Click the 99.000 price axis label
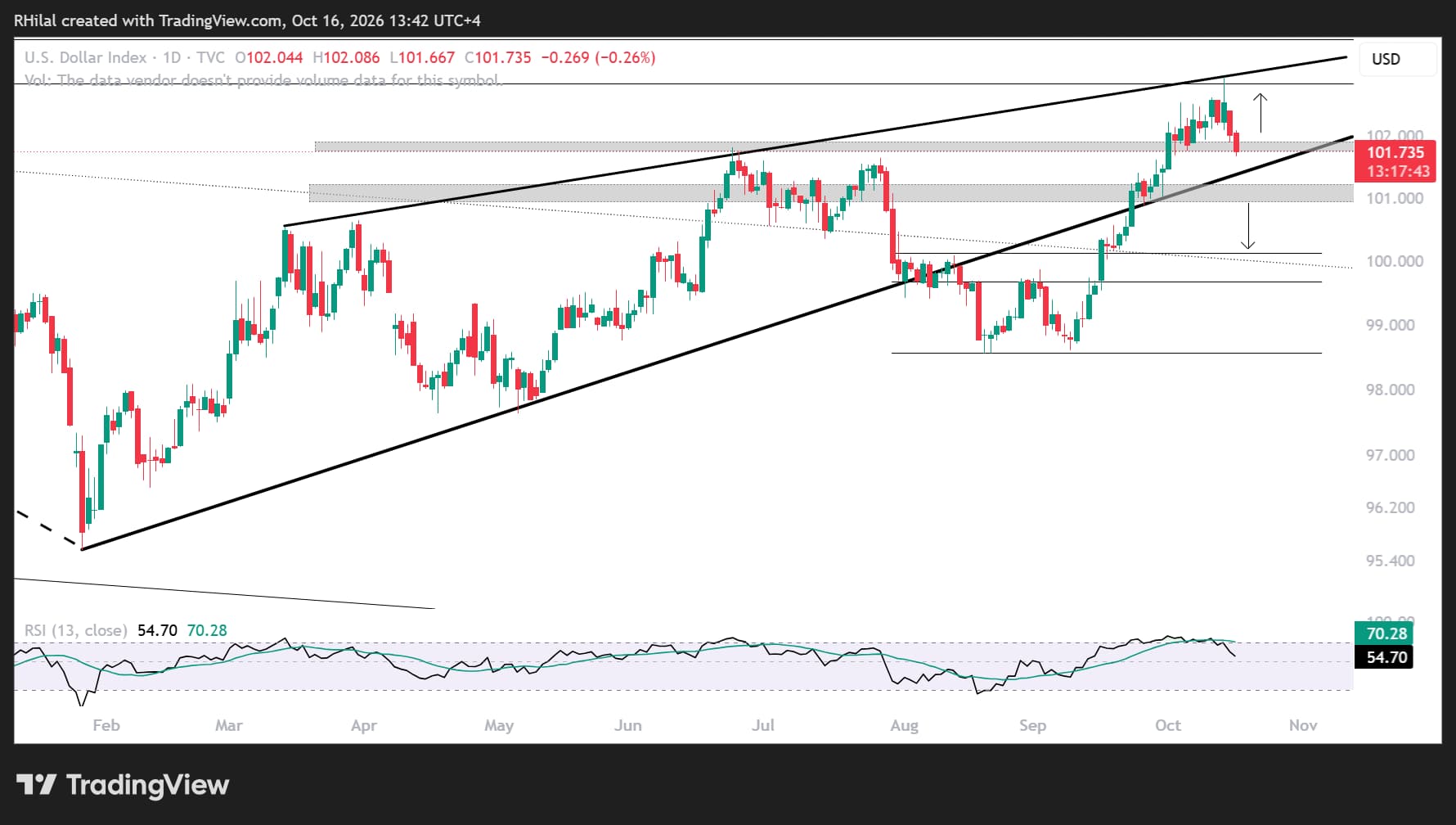The height and width of the screenshot is (825, 1456). point(1391,325)
